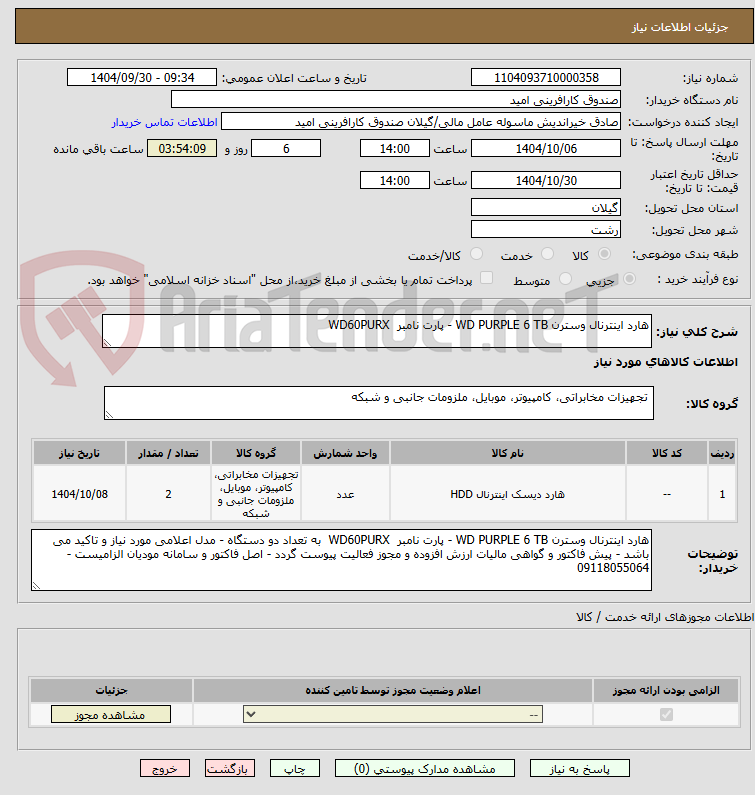Image resolution: width=755 pixels, height=795 pixels.
Task: Click the واحد شمارش column header
Action: click(345, 453)
